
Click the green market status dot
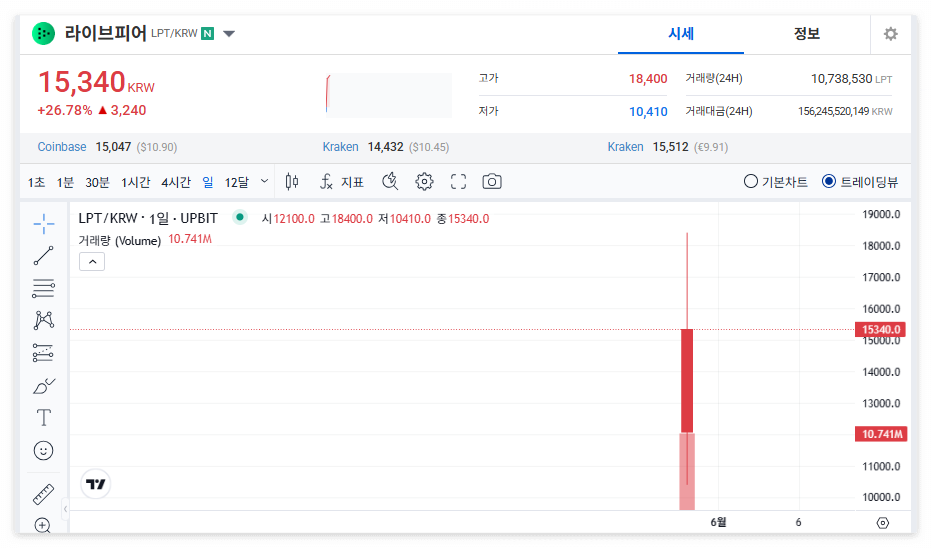point(240,217)
